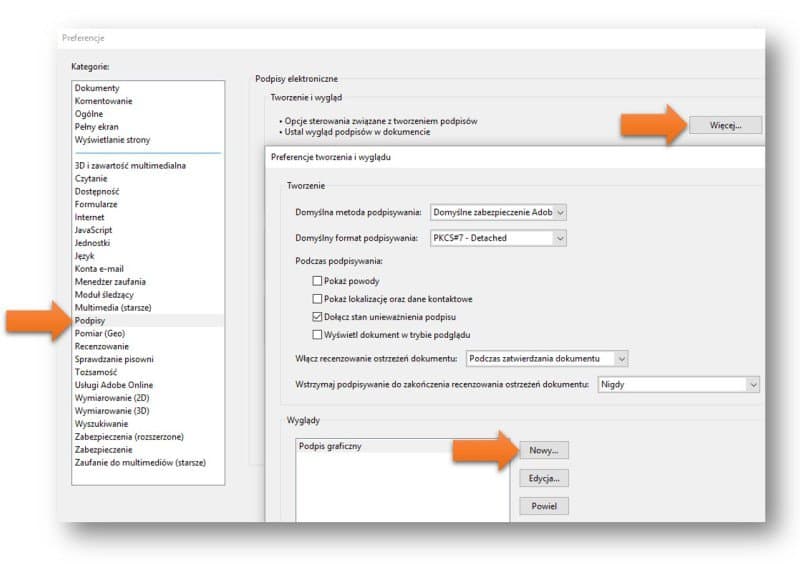The image size is (800, 564).
Task: Select the Menedżer zaufania category
Action: (147, 282)
